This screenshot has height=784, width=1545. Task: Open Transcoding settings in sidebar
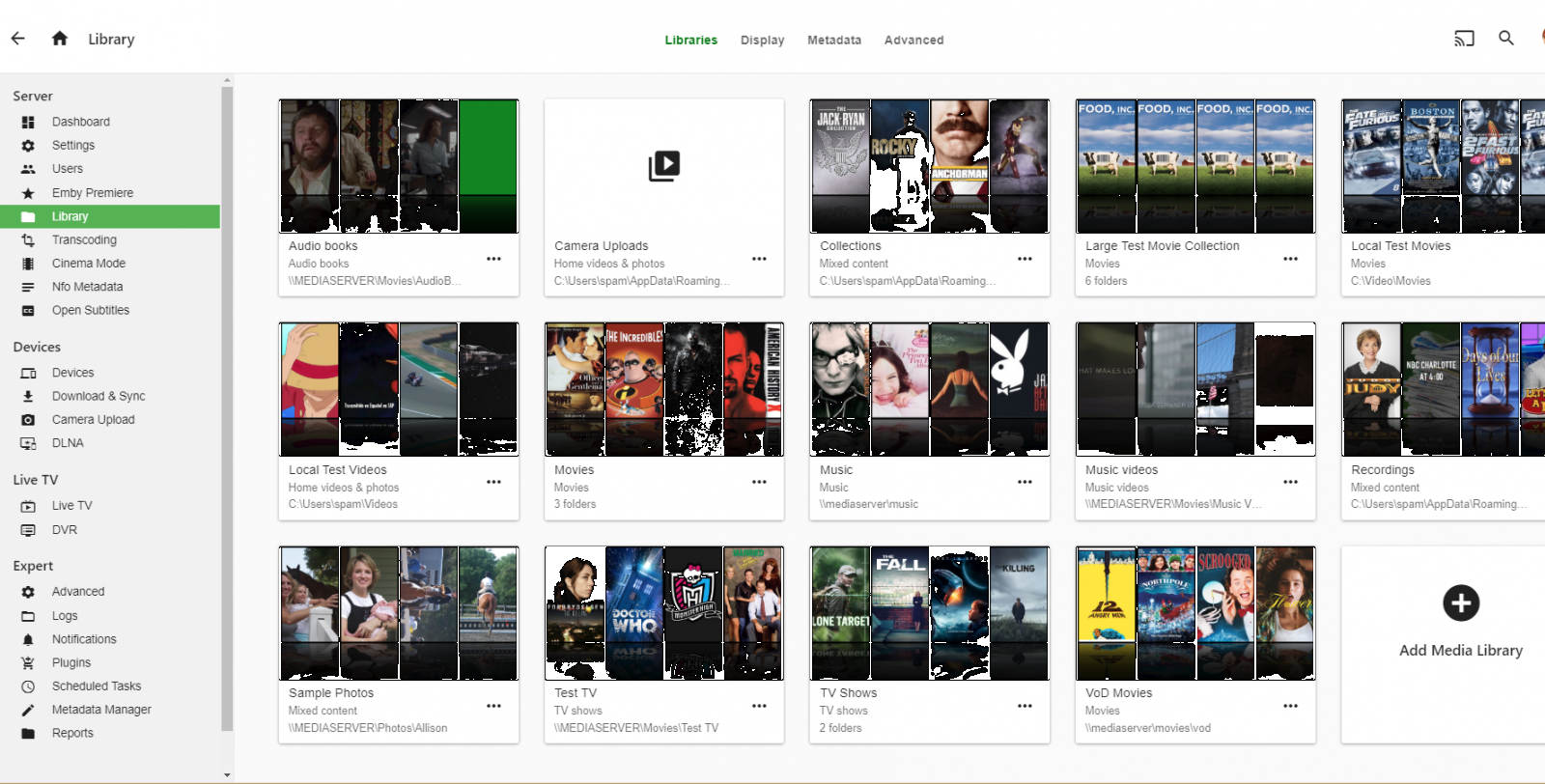click(84, 239)
